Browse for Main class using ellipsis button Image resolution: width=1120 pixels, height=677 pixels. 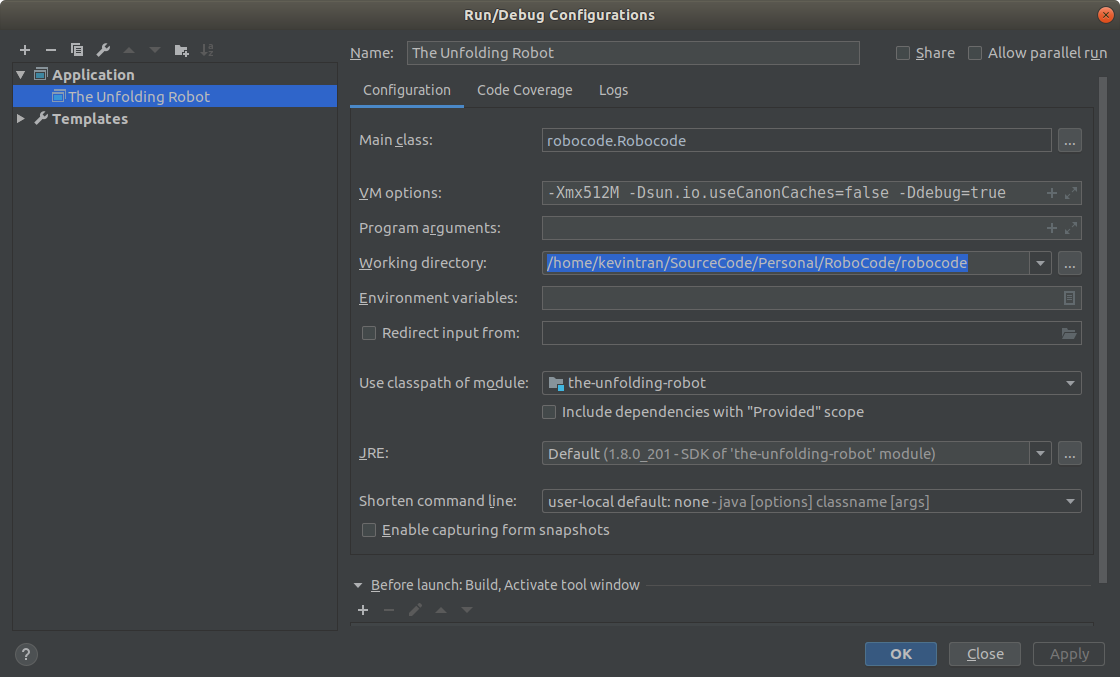point(1069,141)
